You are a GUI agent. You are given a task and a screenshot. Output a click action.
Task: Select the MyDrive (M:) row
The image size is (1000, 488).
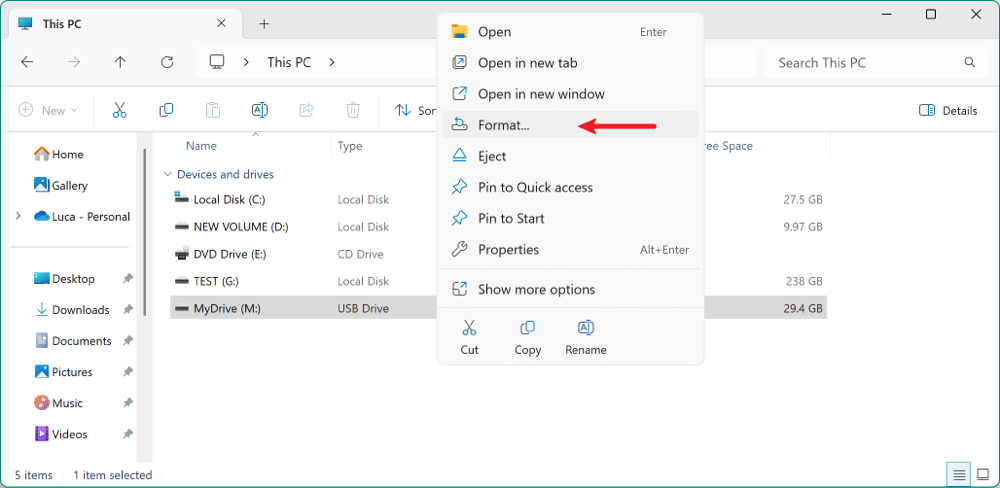[498, 309]
